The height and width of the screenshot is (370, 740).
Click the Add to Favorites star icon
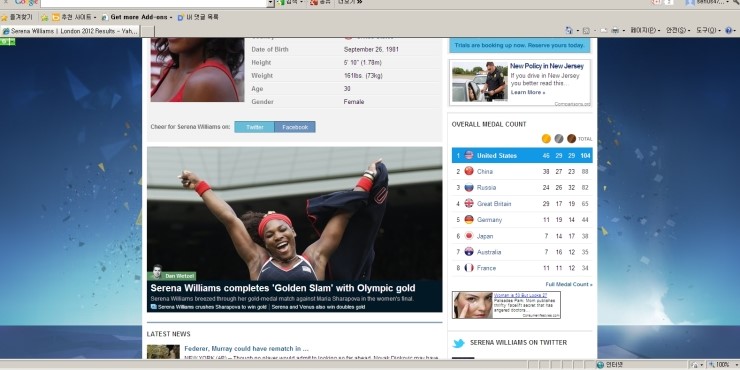tap(44, 17)
